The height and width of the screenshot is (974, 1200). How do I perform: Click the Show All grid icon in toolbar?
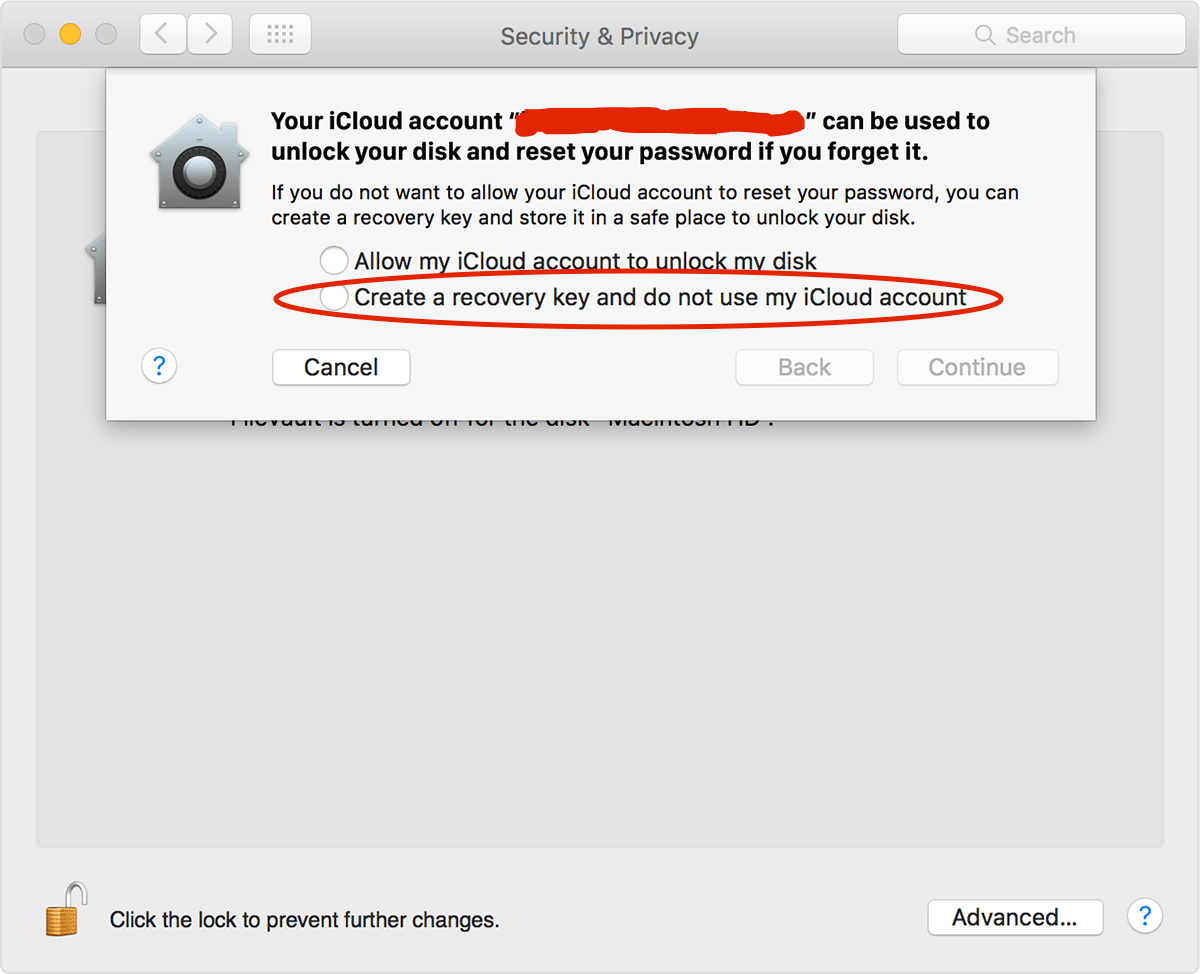[x=280, y=33]
